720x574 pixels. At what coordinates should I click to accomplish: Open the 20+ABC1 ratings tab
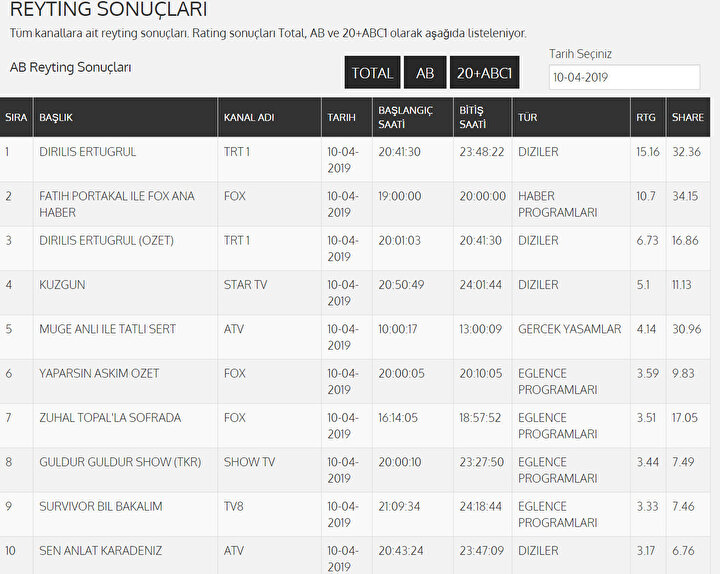(484, 73)
